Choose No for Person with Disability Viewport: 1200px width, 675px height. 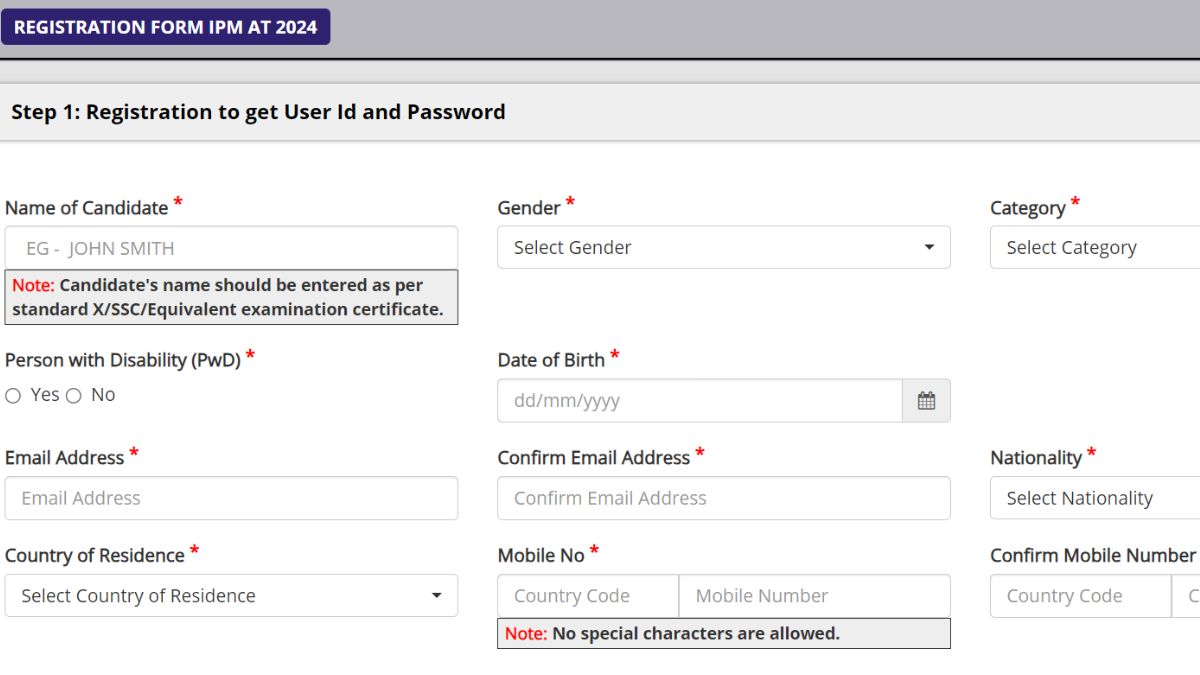(x=73, y=396)
